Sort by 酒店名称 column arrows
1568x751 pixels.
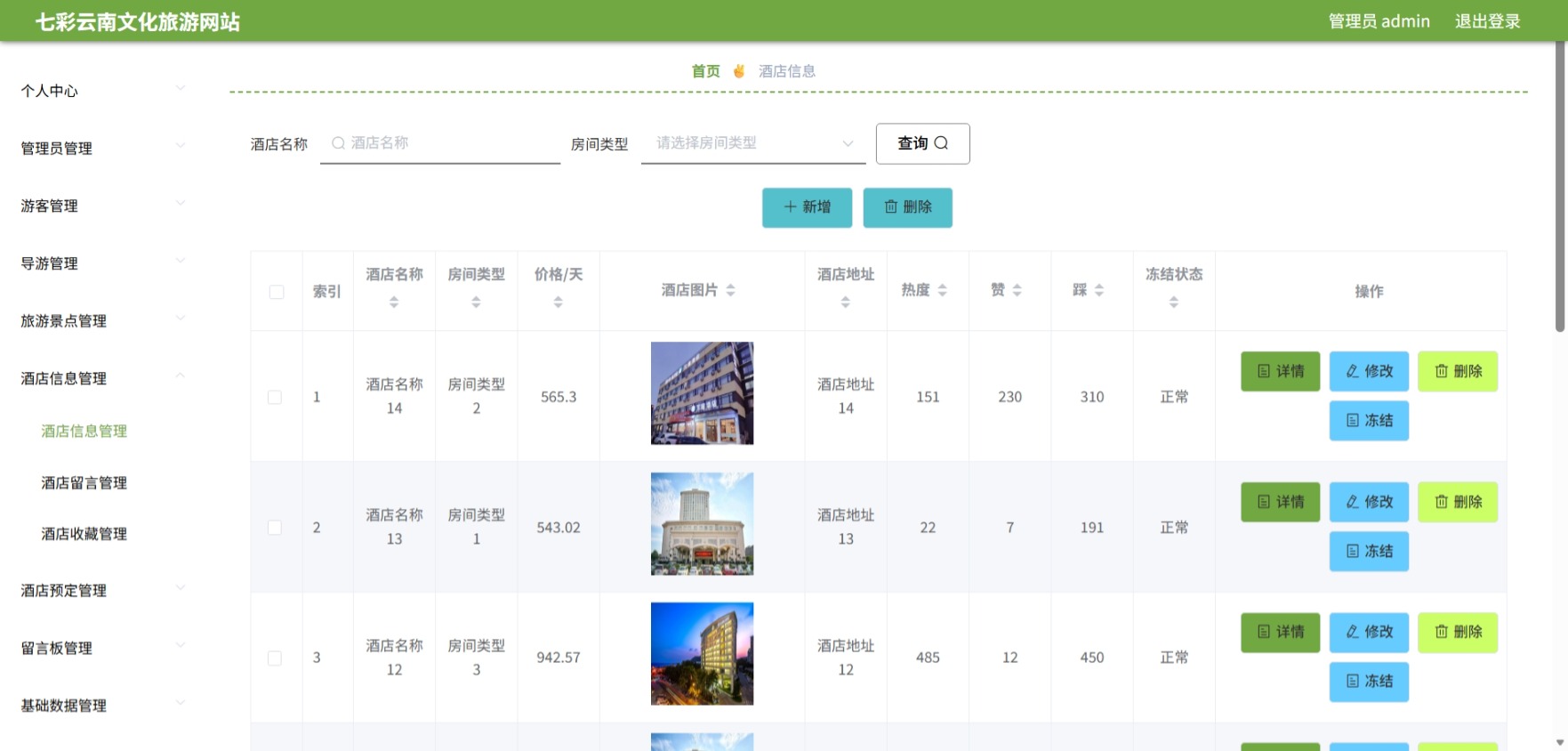[394, 303]
